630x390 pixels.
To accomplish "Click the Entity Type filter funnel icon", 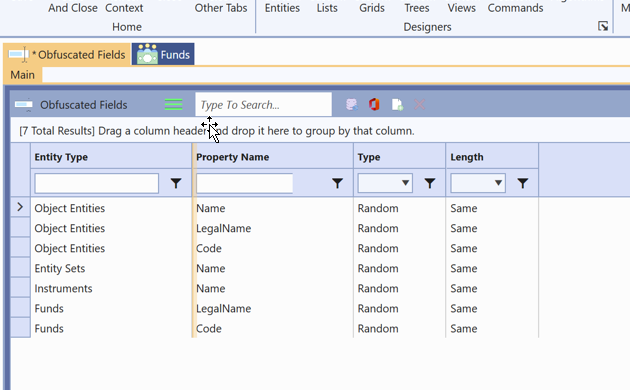I will tap(176, 184).
